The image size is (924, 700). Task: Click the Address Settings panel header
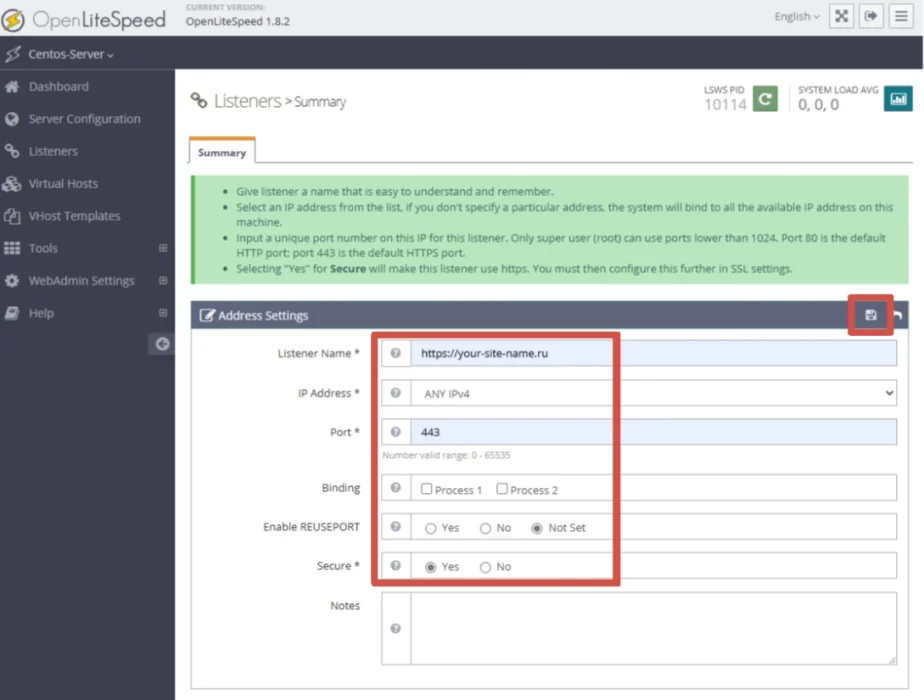click(549, 315)
